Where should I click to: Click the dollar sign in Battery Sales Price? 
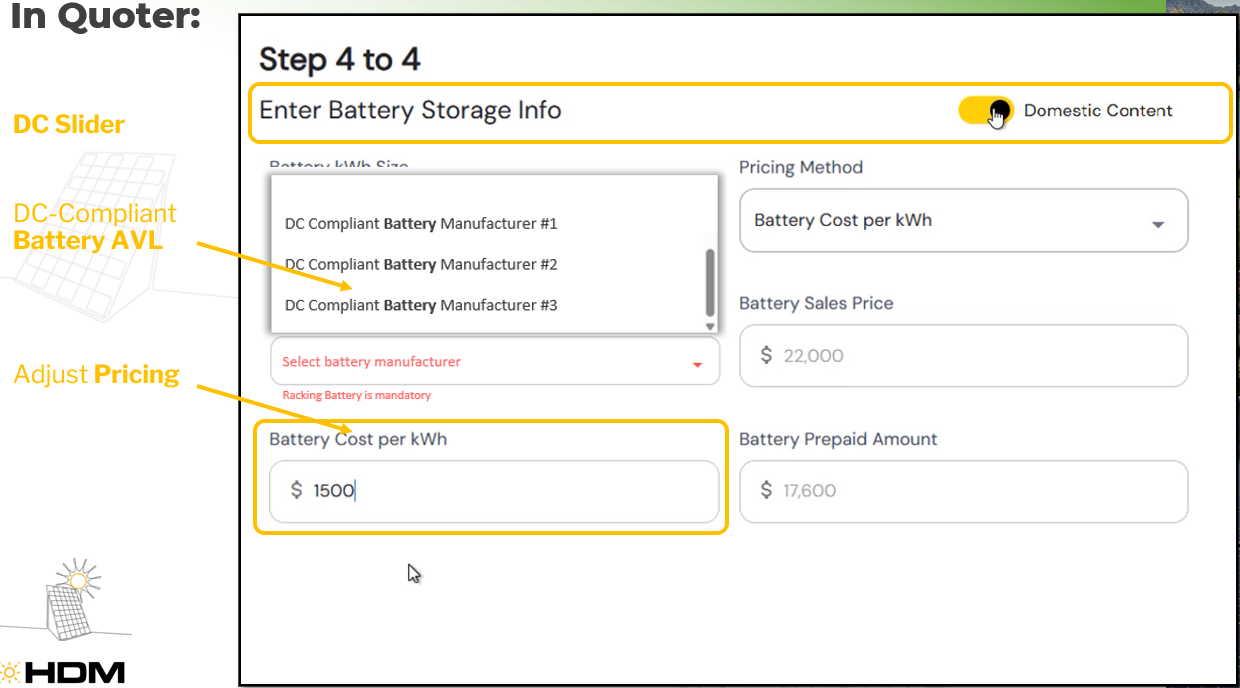[x=767, y=355]
